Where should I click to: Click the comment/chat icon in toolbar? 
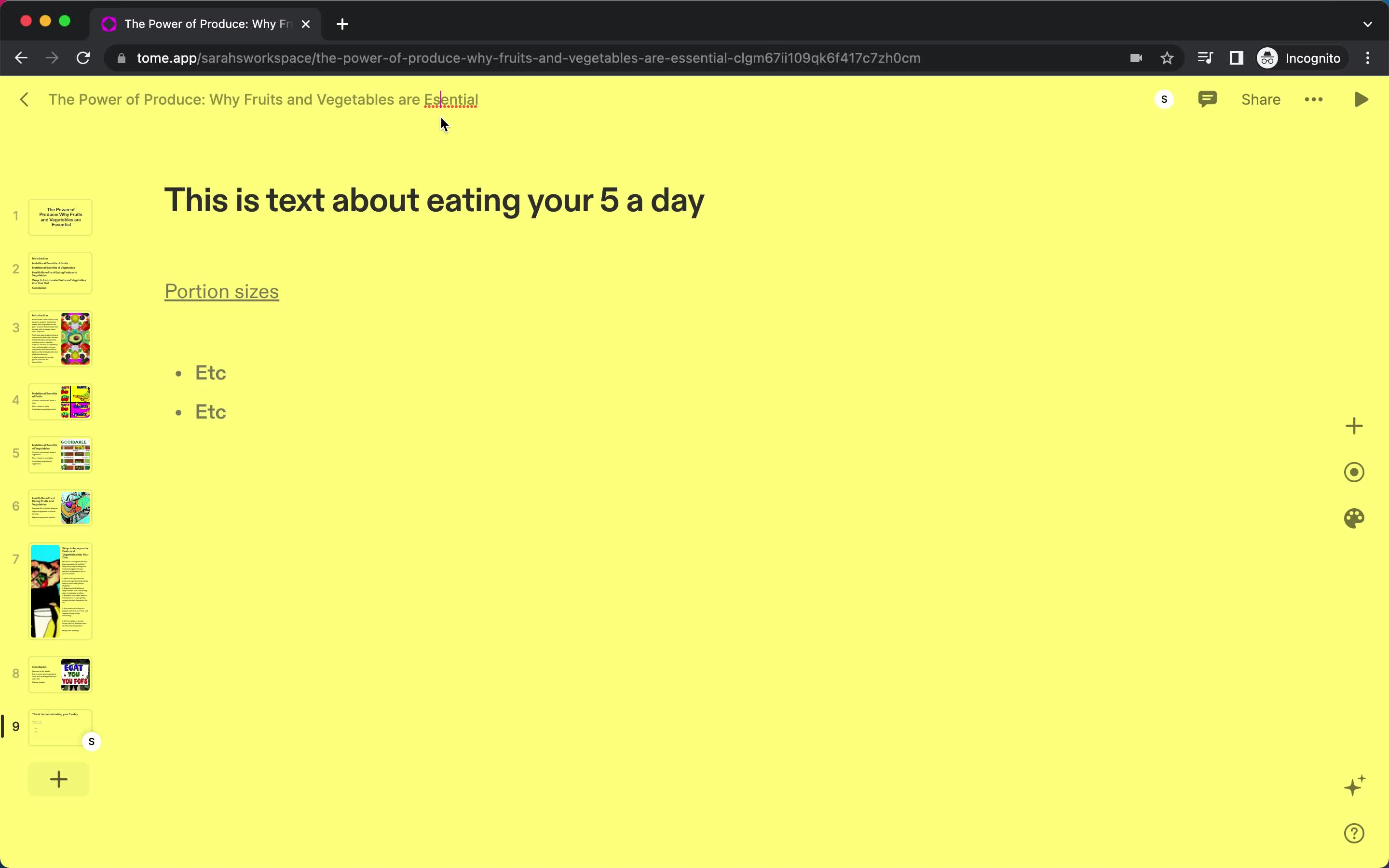pos(1207,99)
